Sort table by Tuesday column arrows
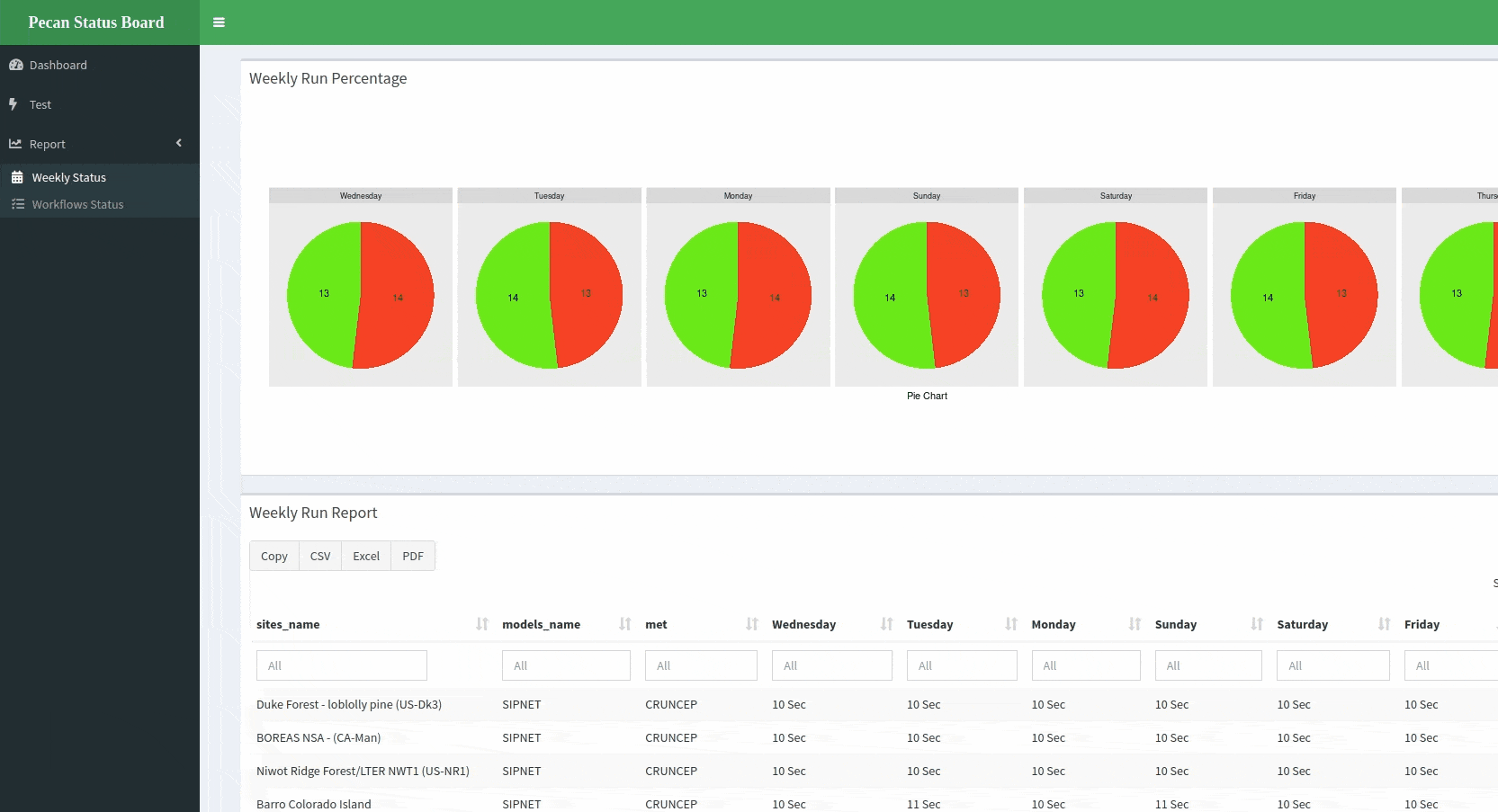Image resolution: width=1498 pixels, height=812 pixels. point(1011,624)
